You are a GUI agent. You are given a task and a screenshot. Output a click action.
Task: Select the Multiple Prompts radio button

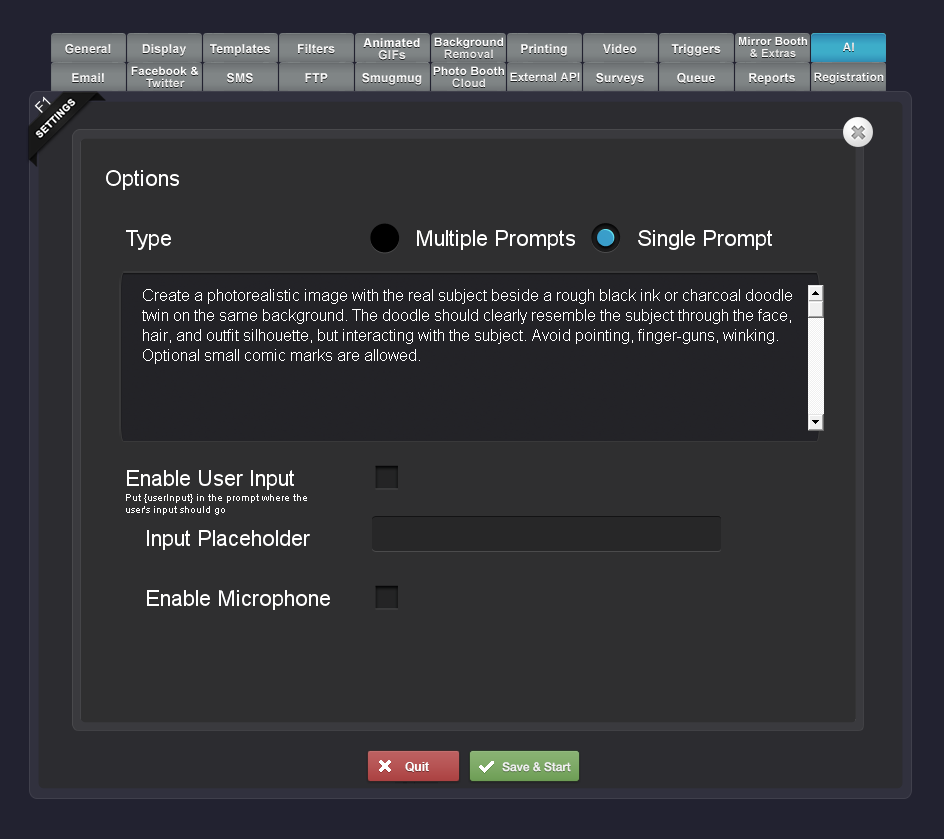tap(384, 238)
